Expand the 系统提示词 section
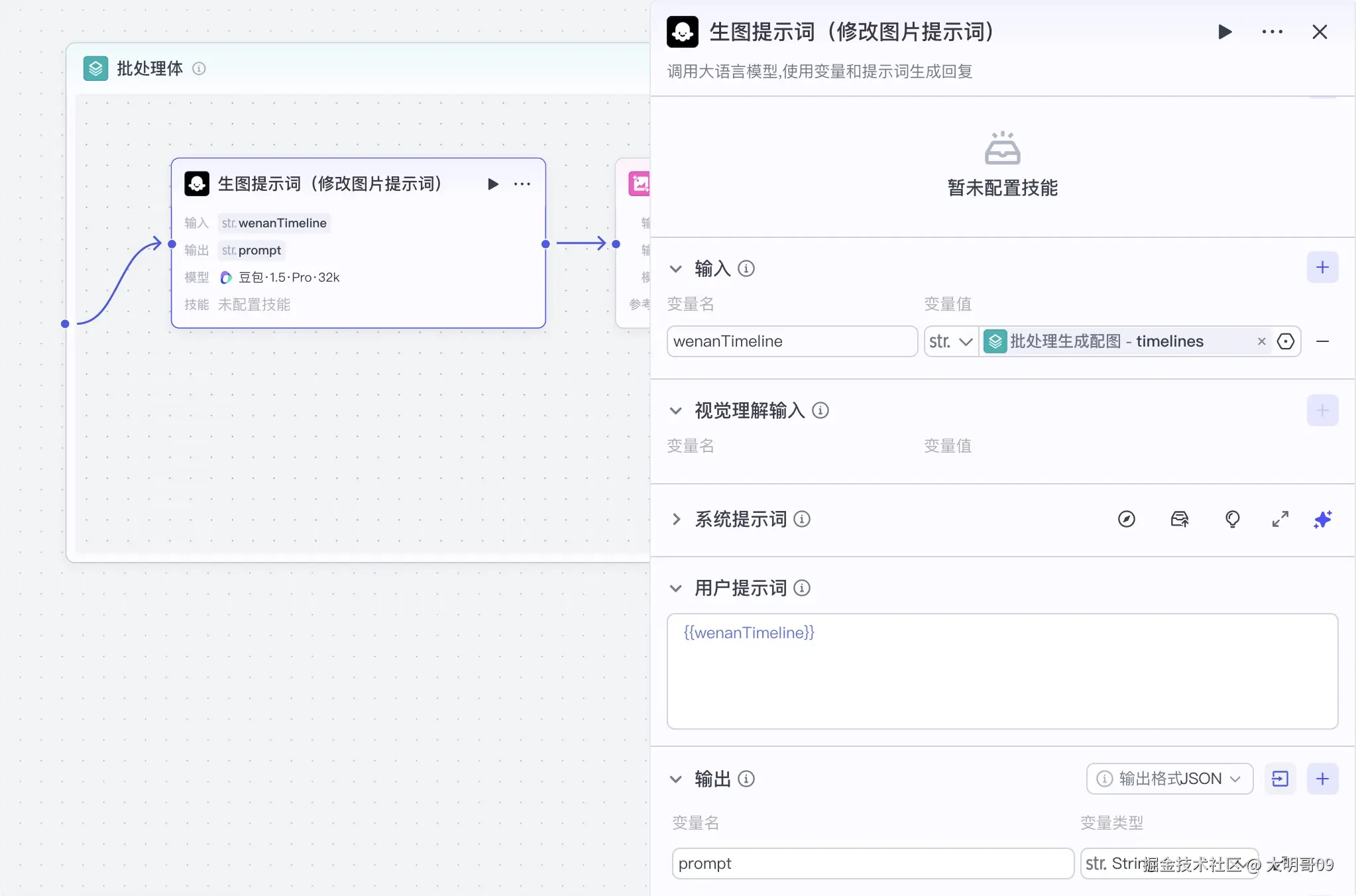This screenshot has height=896, width=1356. 675,519
